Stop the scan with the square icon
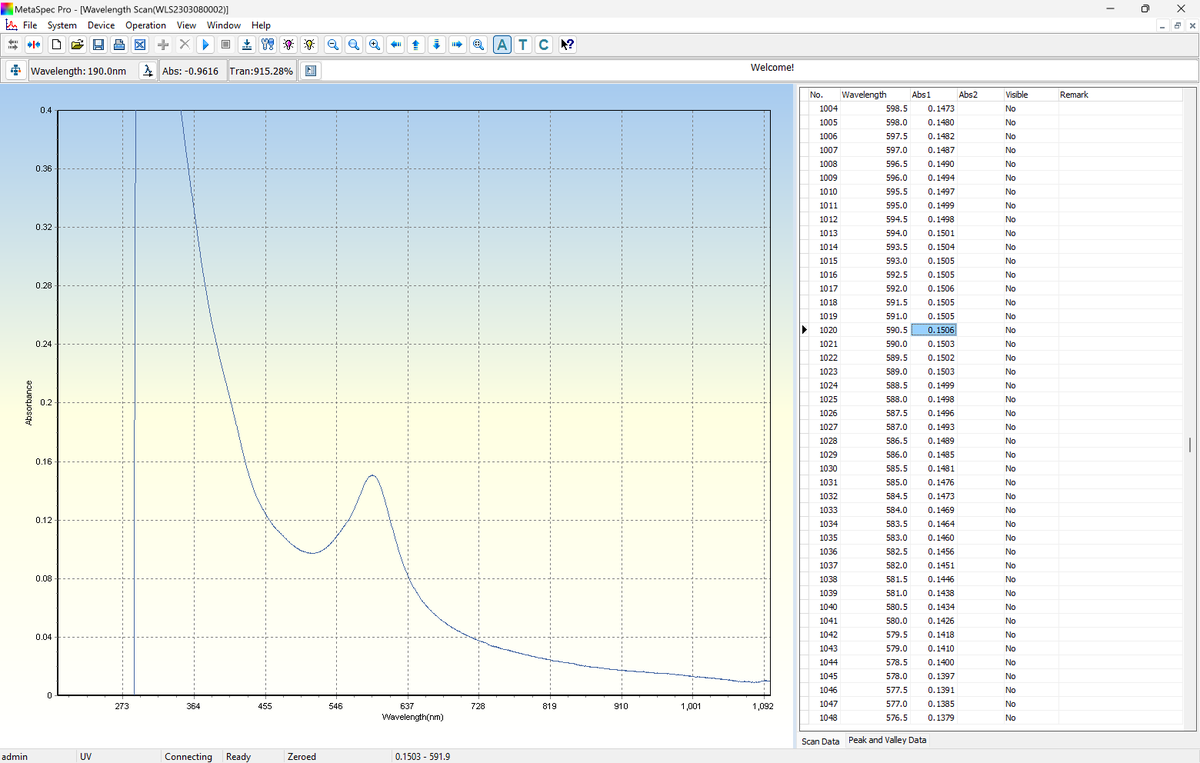1200x763 pixels. [x=226, y=45]
